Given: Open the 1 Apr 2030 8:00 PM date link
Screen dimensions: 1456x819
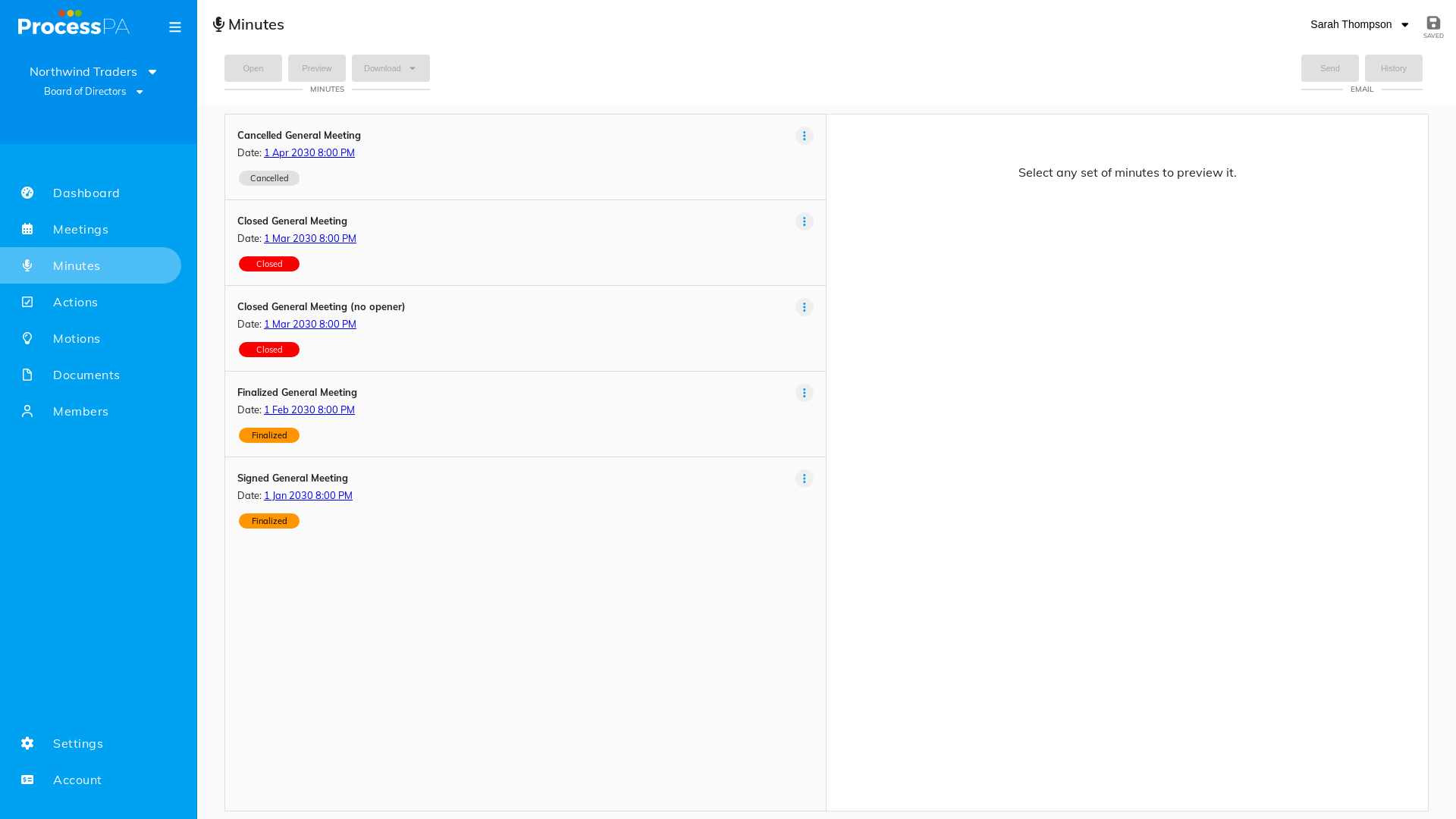Looking at the screenshot, I should pyautogui.click(x=309, y=152).
